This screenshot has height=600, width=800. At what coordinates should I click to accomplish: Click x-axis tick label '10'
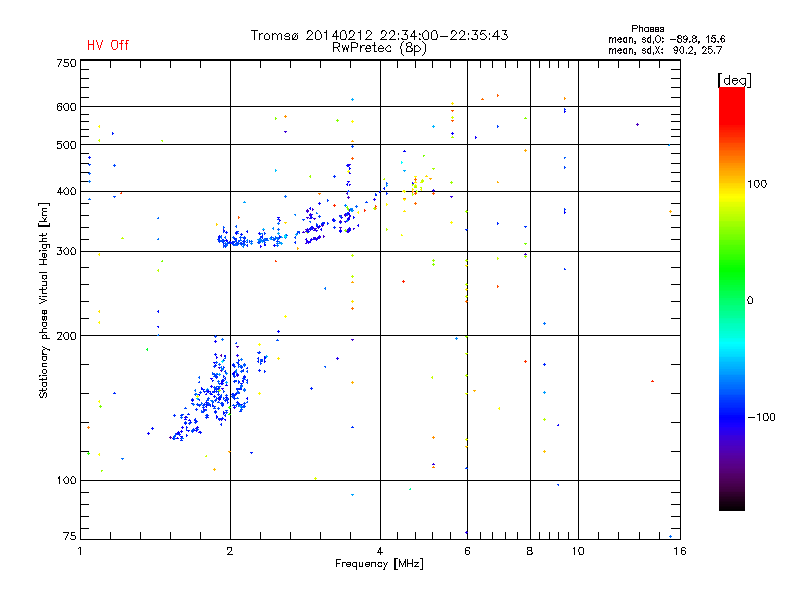pyautogui.click(x=578, y=551)
